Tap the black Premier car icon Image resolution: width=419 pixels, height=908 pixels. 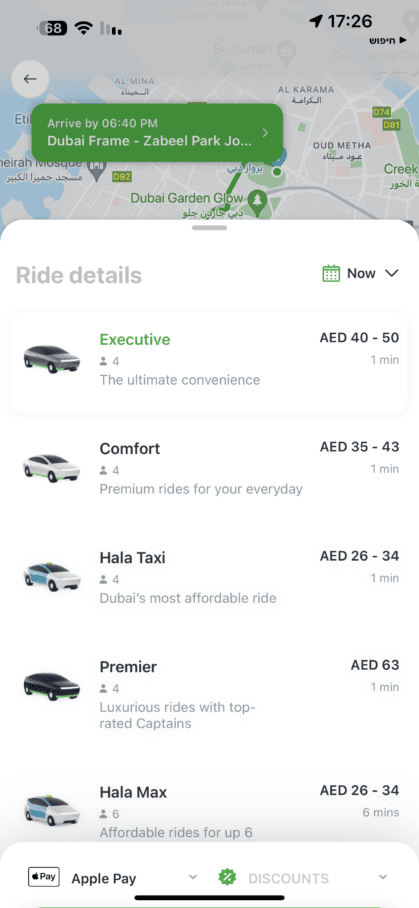tap(52, 686)
